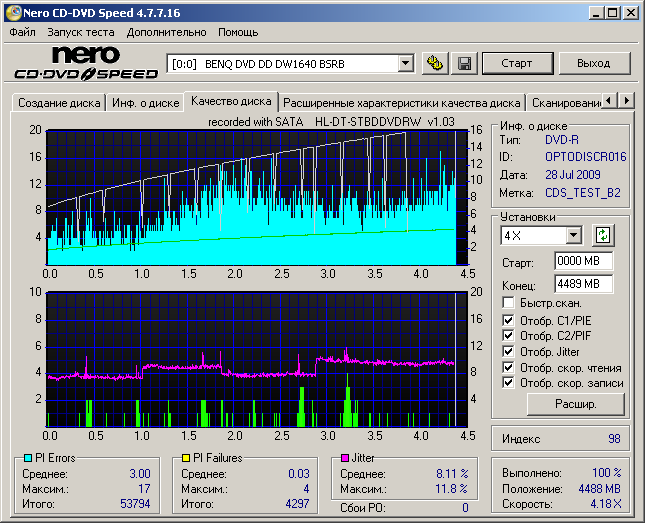Enable the Быстр.скан. checkbox
Image resolution: width=645 pixels, height=523 pixels.
pyautogui.click(x=509, y=302)
